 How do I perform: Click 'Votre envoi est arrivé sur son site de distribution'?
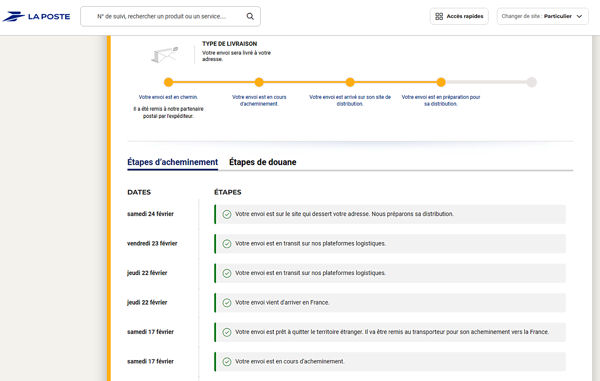[350, 100]
